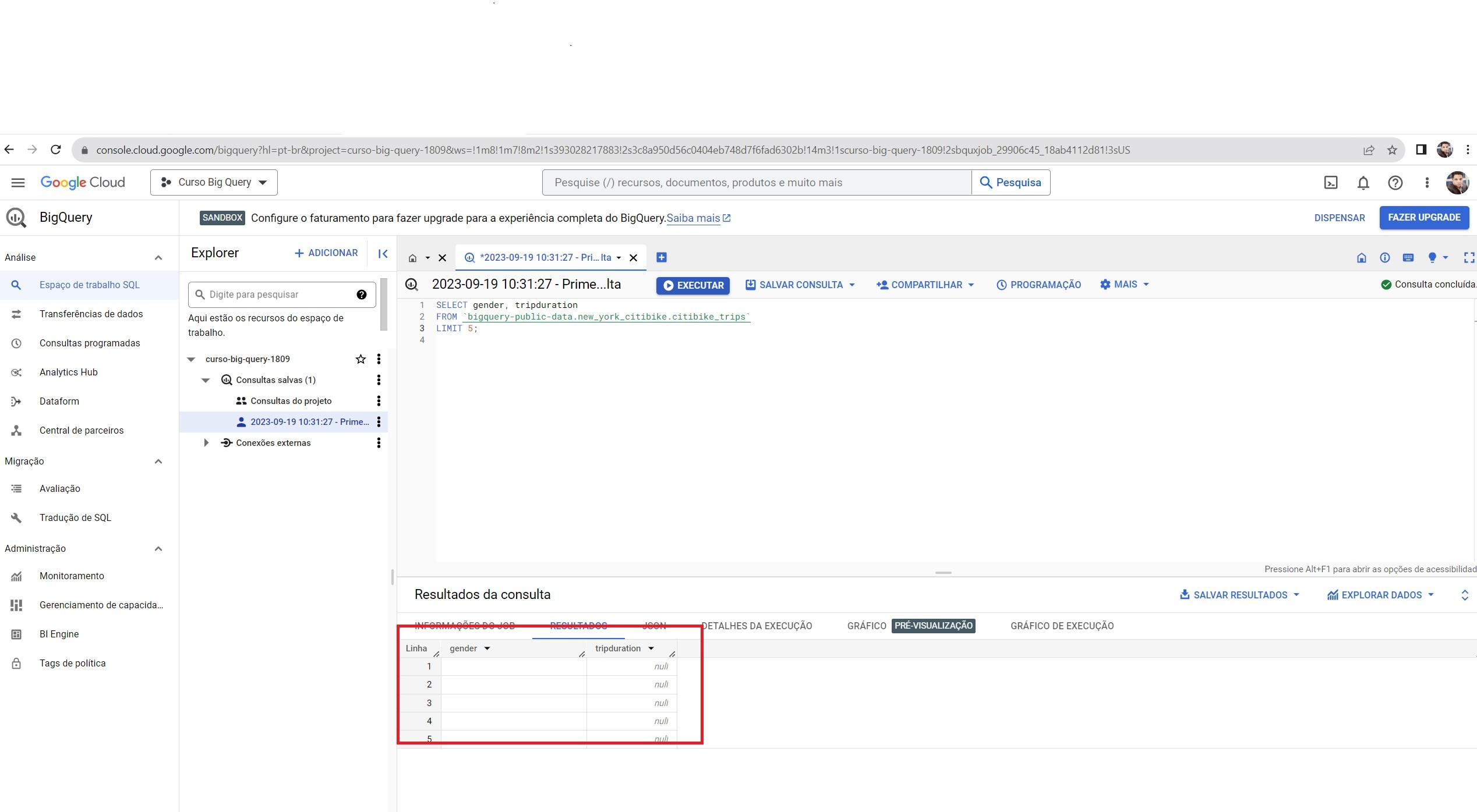Open the three-dot settings menu in header
Image resolution: width=1477 pixels, height=812 pixels.
(x=1427, y=183)
